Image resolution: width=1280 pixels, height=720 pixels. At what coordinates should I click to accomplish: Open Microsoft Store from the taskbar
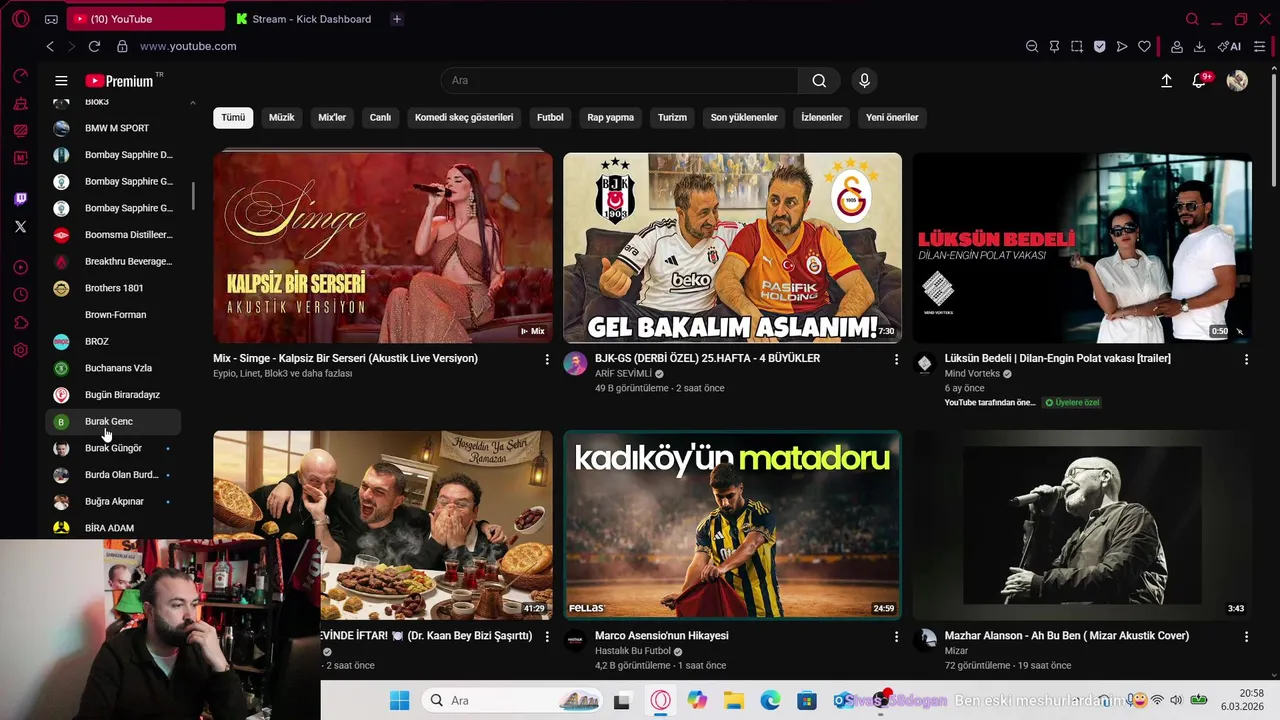[x=808, y=701]
